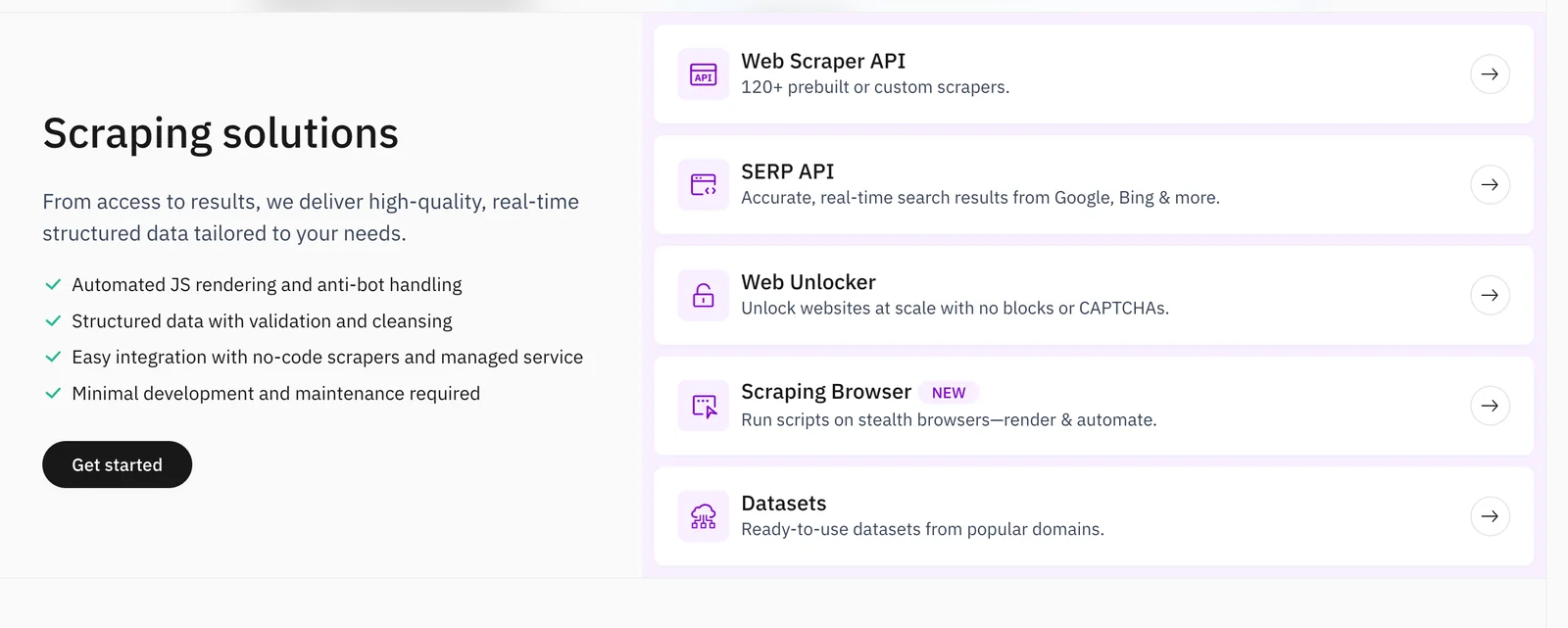The width and height of the screenshot is (1568, 628).
Task: Click the Scraping solutions heading
Action: coord(220,133)
